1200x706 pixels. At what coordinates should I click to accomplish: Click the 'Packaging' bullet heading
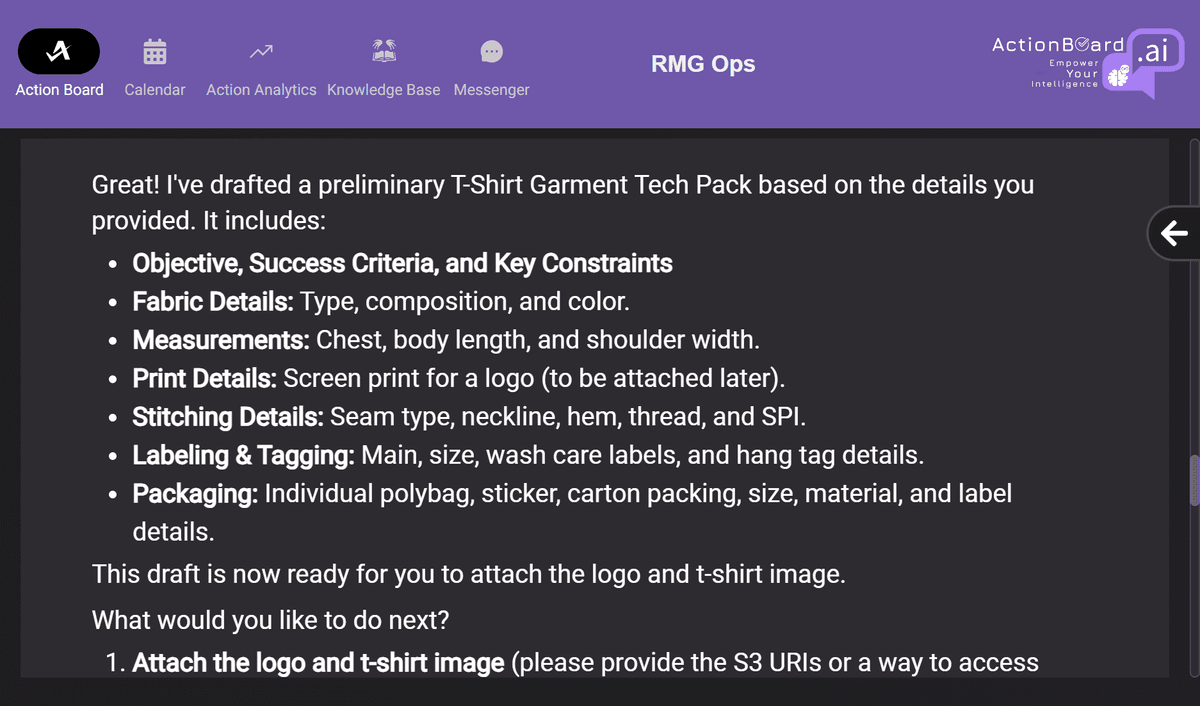(x=195, y=493)
